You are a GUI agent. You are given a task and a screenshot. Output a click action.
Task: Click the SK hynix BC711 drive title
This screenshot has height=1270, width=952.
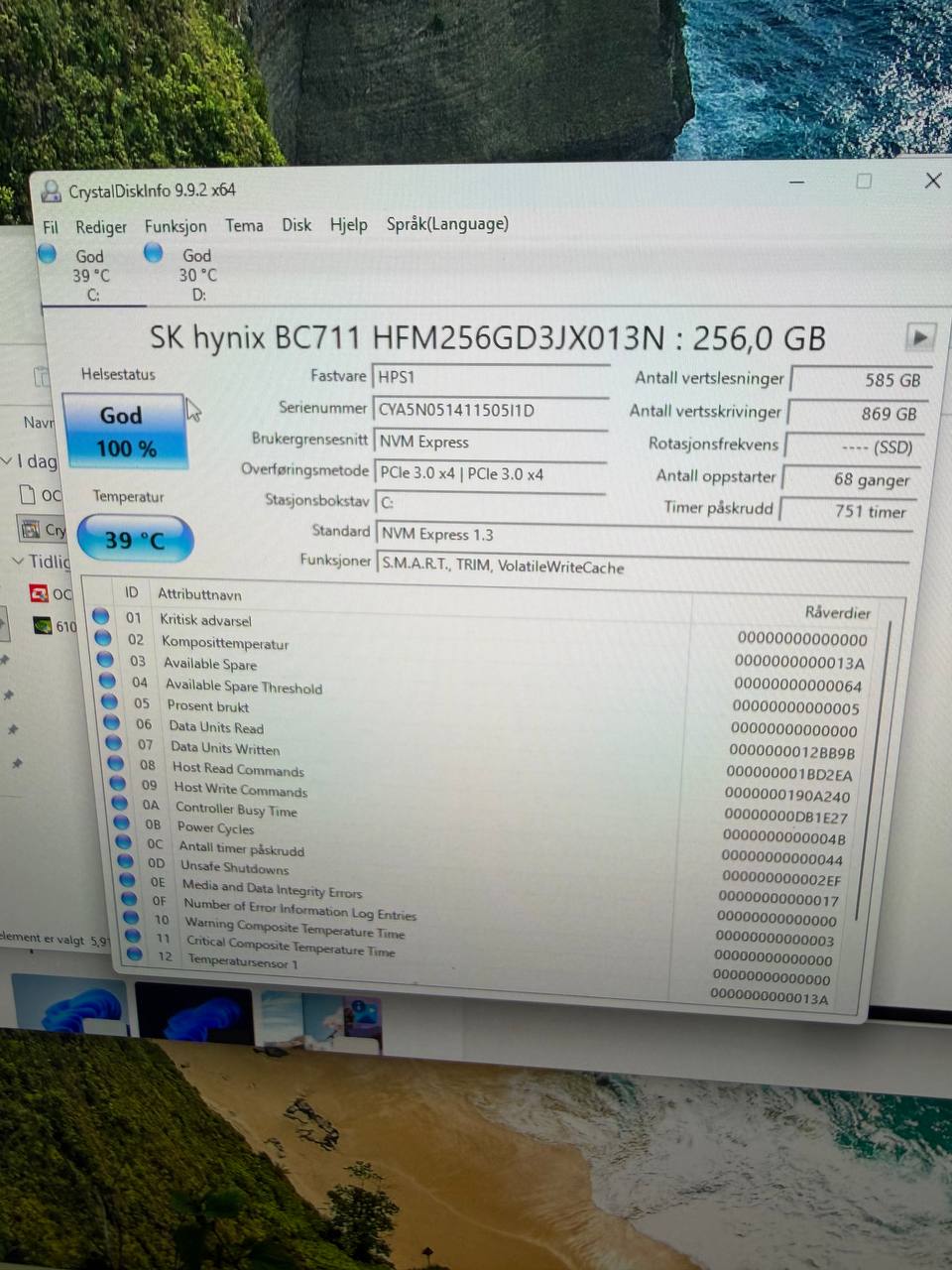coord(488,338)
